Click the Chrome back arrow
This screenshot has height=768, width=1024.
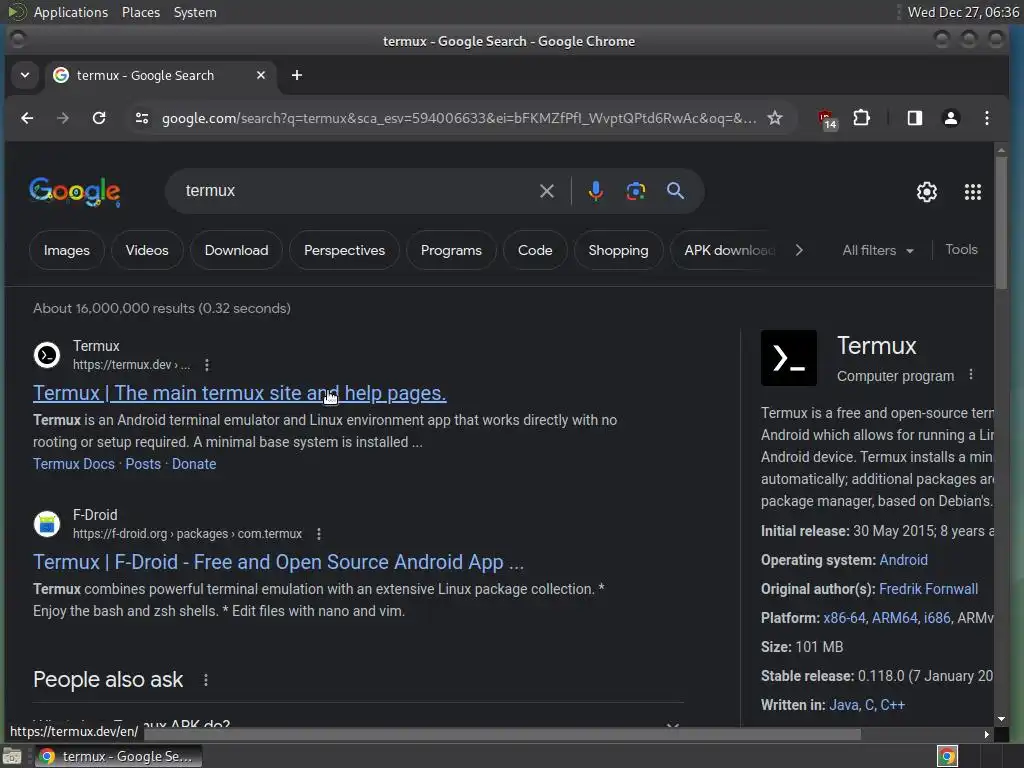pyautogui.click(x=27, y=118)
